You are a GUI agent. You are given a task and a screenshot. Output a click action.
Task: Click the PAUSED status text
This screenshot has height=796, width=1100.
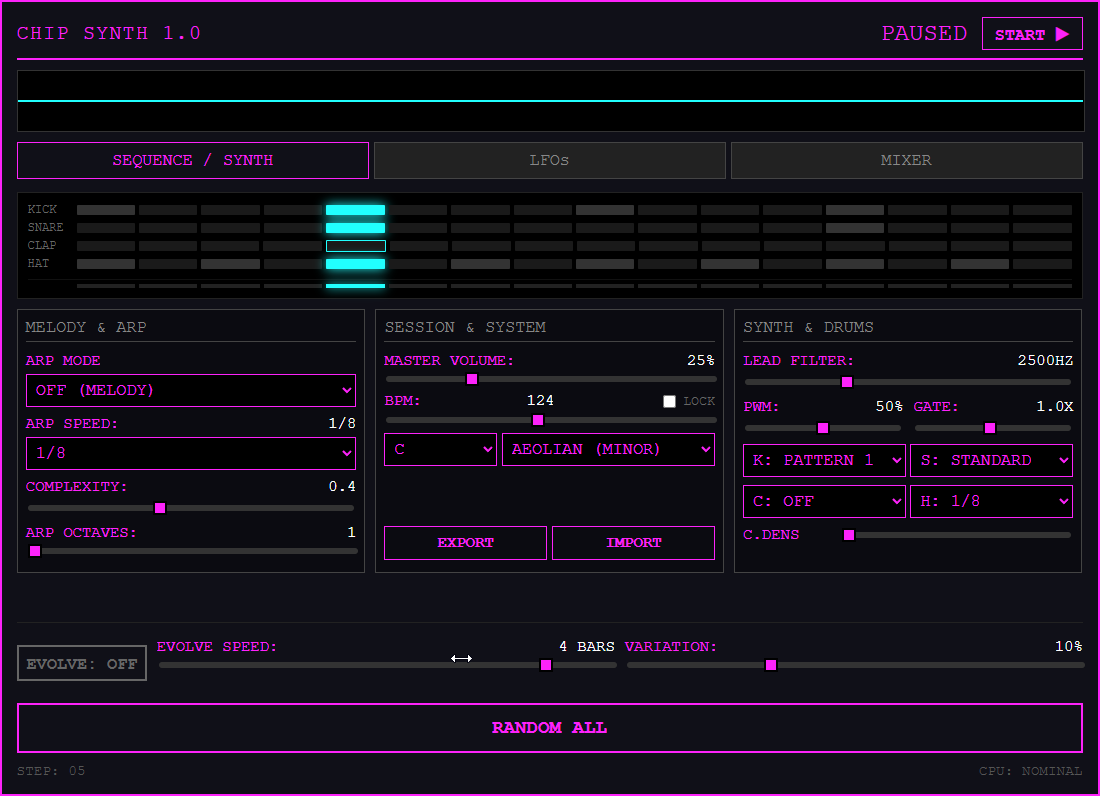click(x=924, y=34)
